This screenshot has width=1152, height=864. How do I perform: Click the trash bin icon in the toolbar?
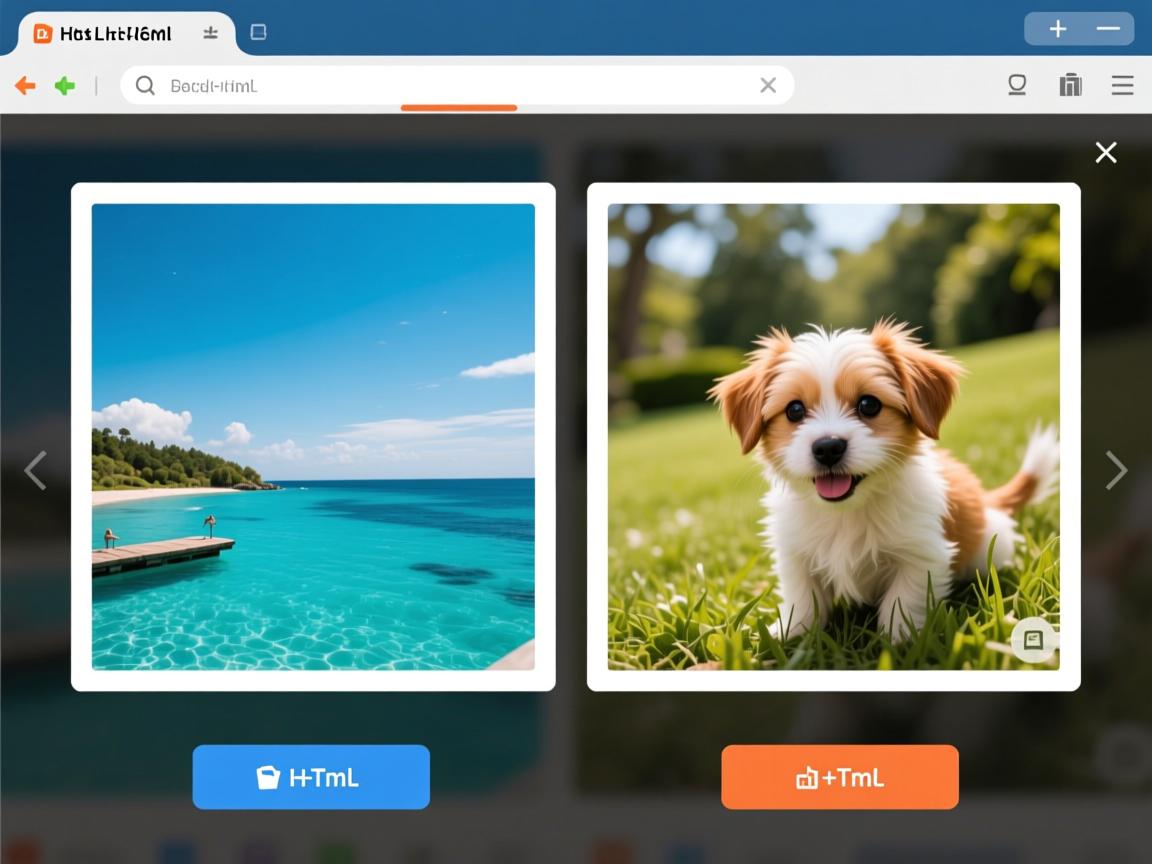[x=1070, y=85]
